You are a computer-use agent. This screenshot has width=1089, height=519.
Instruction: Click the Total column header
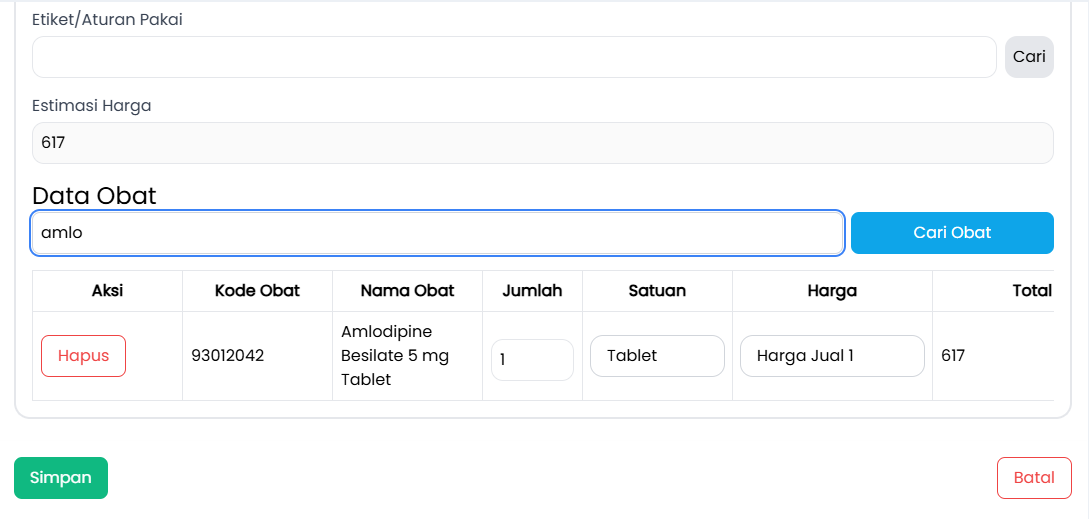tap(1031, 291)
